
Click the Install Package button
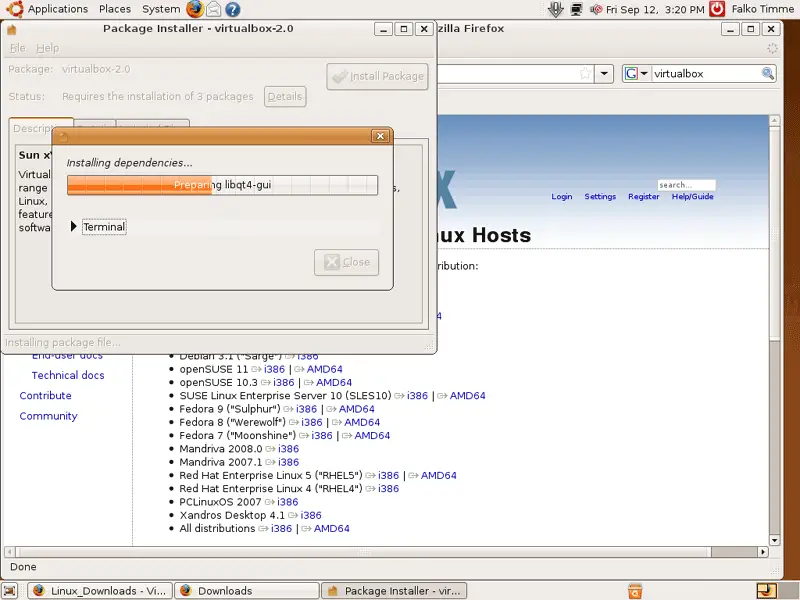coord(378,77)
